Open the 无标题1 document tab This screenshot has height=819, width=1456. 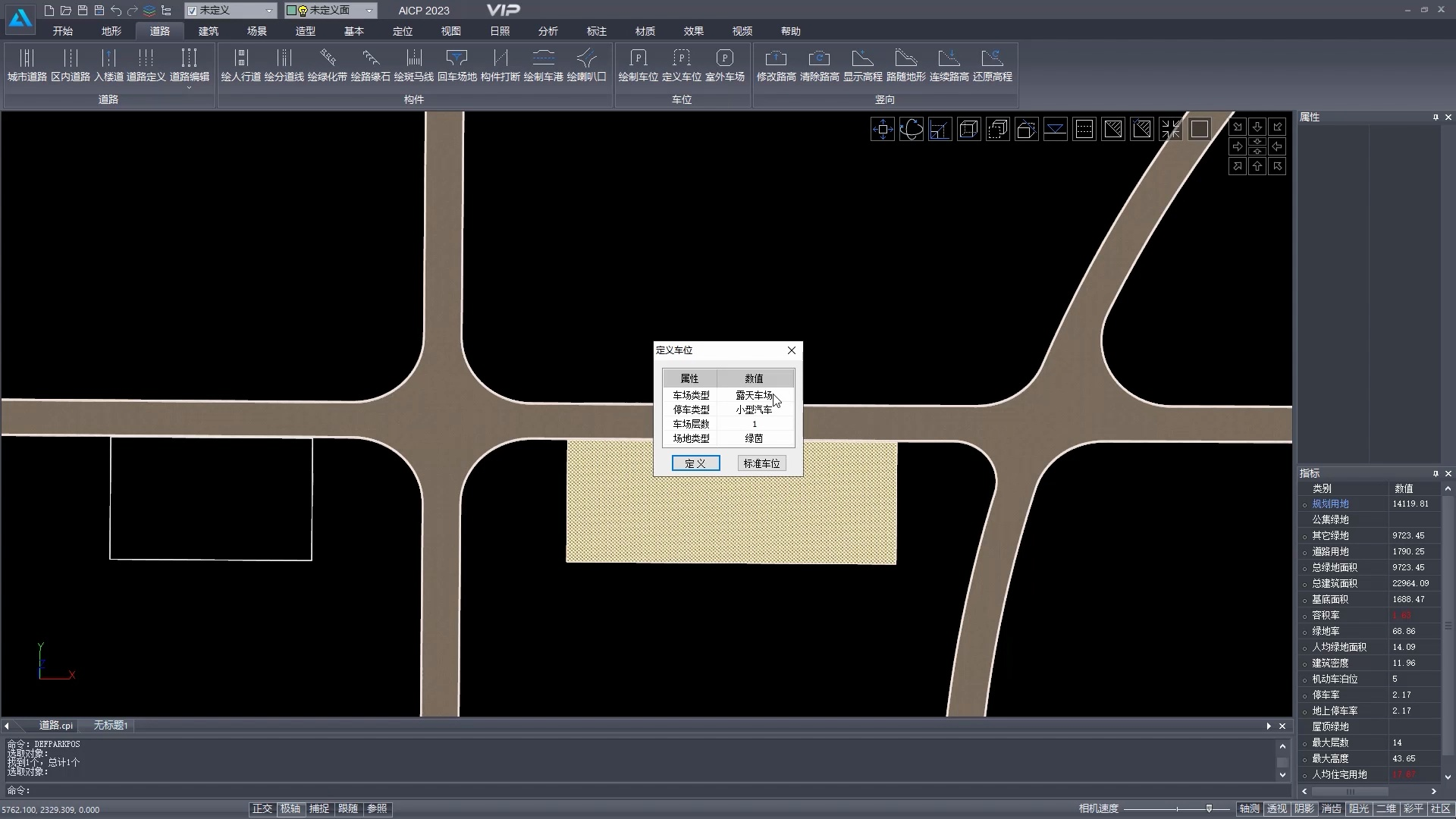(x=111, y=726)
